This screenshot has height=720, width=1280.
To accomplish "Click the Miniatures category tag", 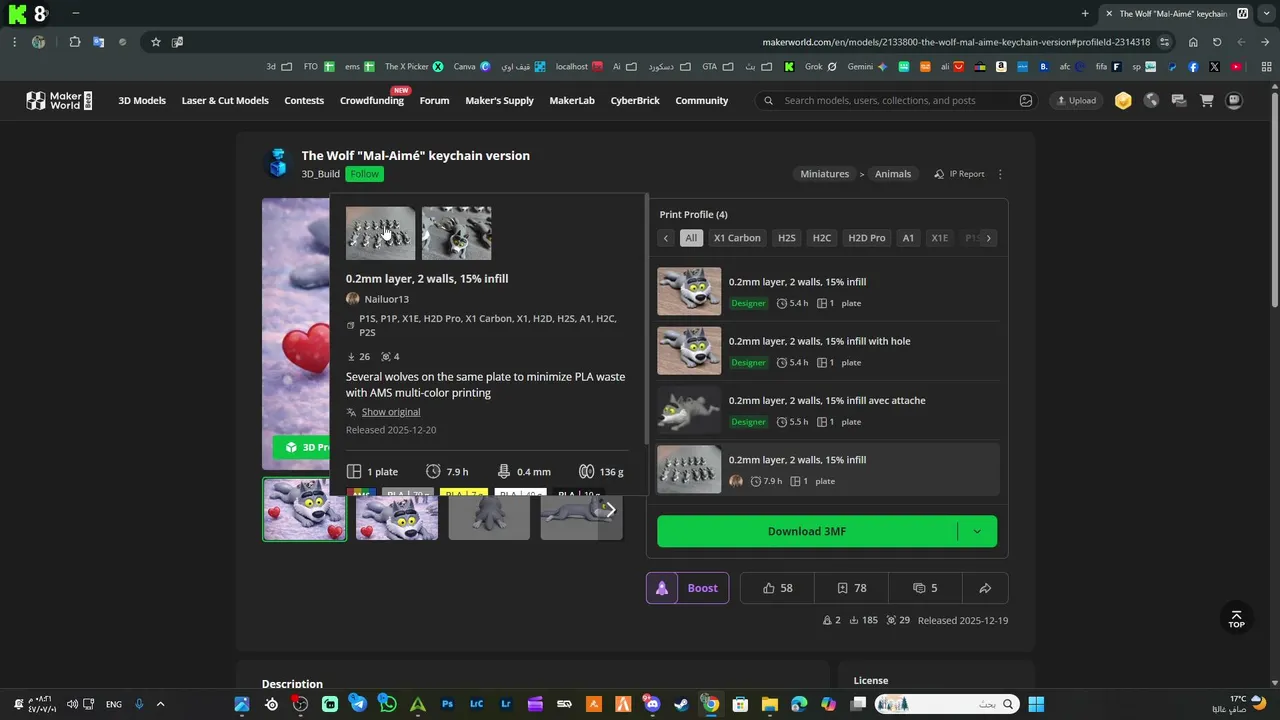I will tap(825, 174).
